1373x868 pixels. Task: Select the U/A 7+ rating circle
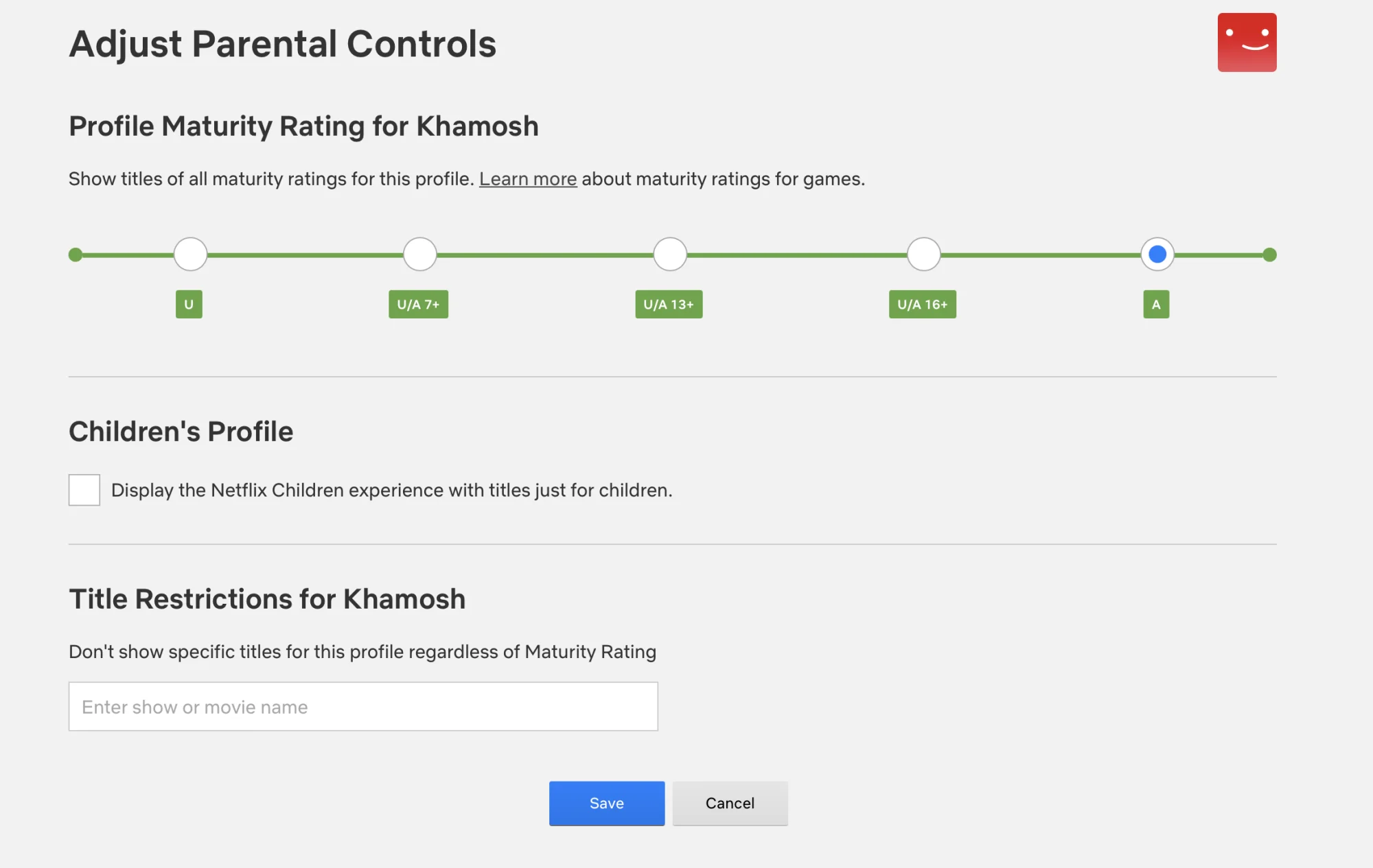click(419, 254)
